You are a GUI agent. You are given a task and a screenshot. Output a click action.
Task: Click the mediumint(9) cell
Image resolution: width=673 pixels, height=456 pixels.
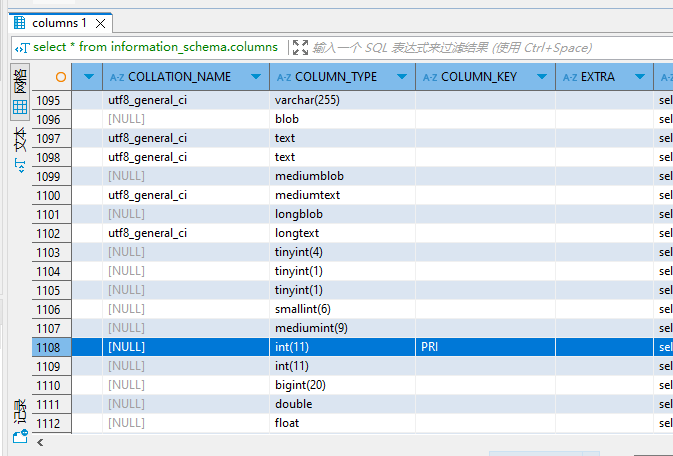pos(343,328)
